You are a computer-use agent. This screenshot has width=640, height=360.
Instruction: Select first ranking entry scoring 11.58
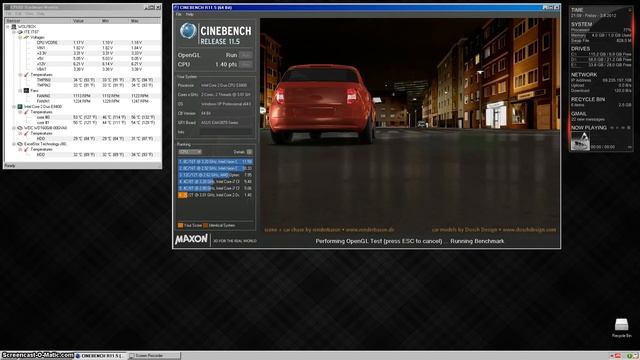coord(215,162)
